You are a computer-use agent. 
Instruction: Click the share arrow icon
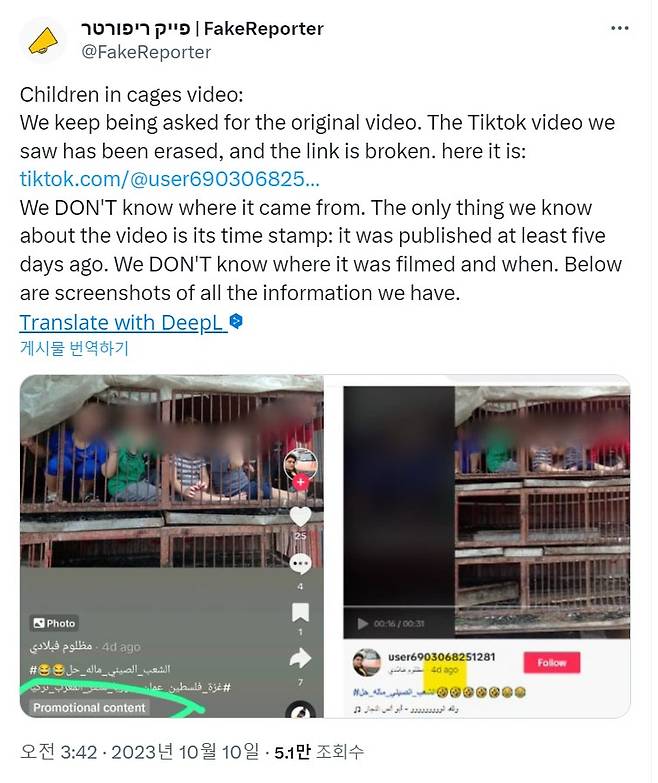click(301, 659)
